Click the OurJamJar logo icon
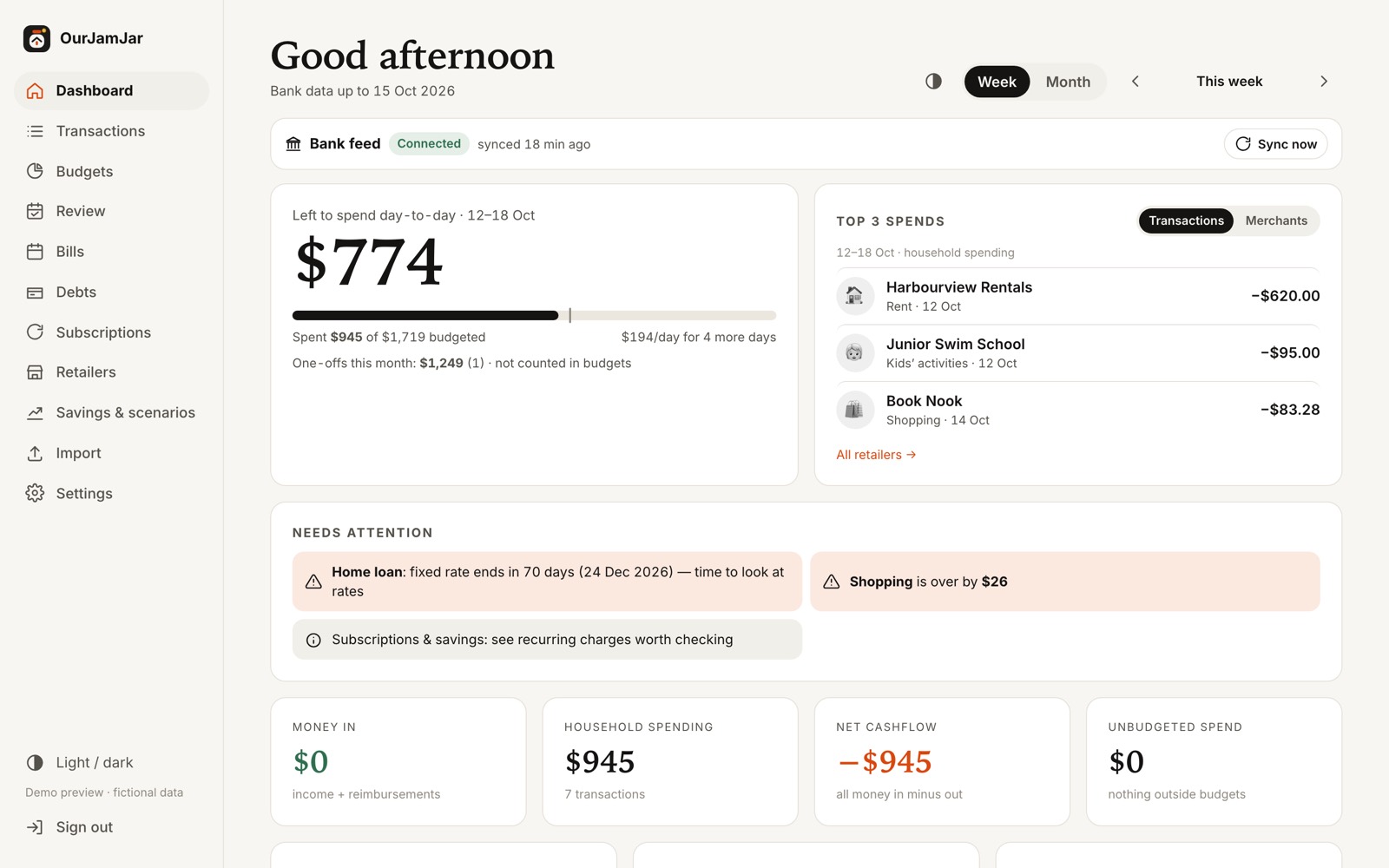The image size is (1389, 868). [36, 38]
